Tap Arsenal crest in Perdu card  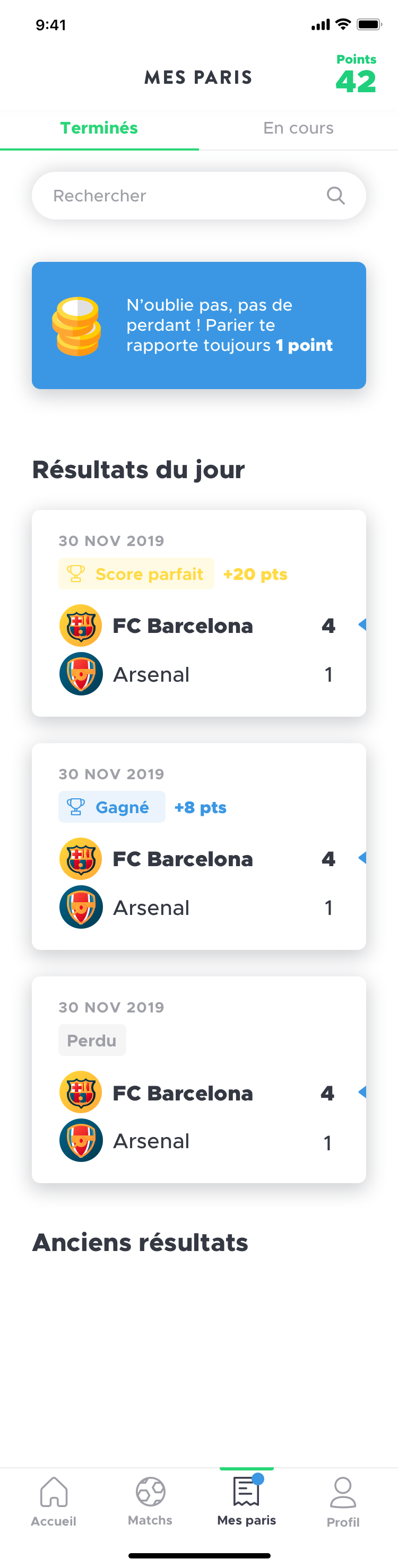point(81,1140)
